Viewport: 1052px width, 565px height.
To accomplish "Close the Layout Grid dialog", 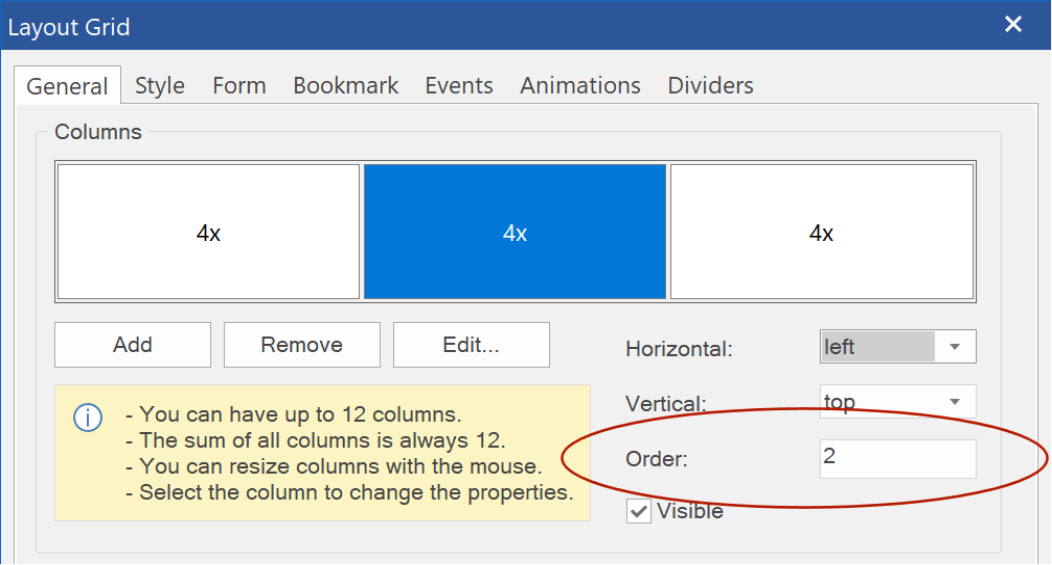I will (1013, 25).
